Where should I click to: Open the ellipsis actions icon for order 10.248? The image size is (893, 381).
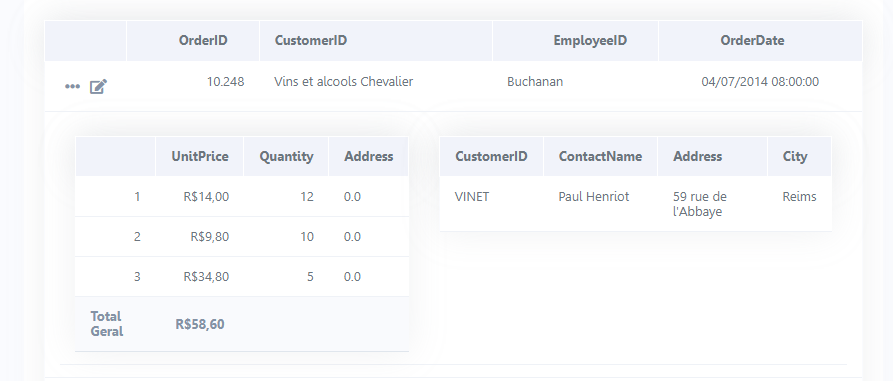(x=72, y=87)
